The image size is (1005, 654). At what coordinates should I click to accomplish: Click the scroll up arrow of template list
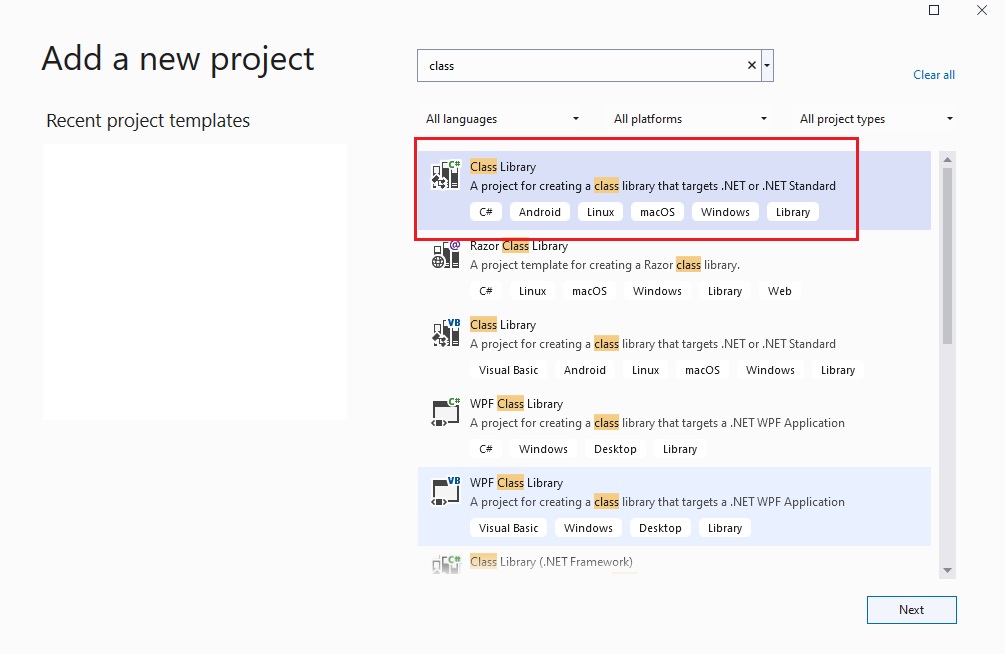[x=947, y=159]
